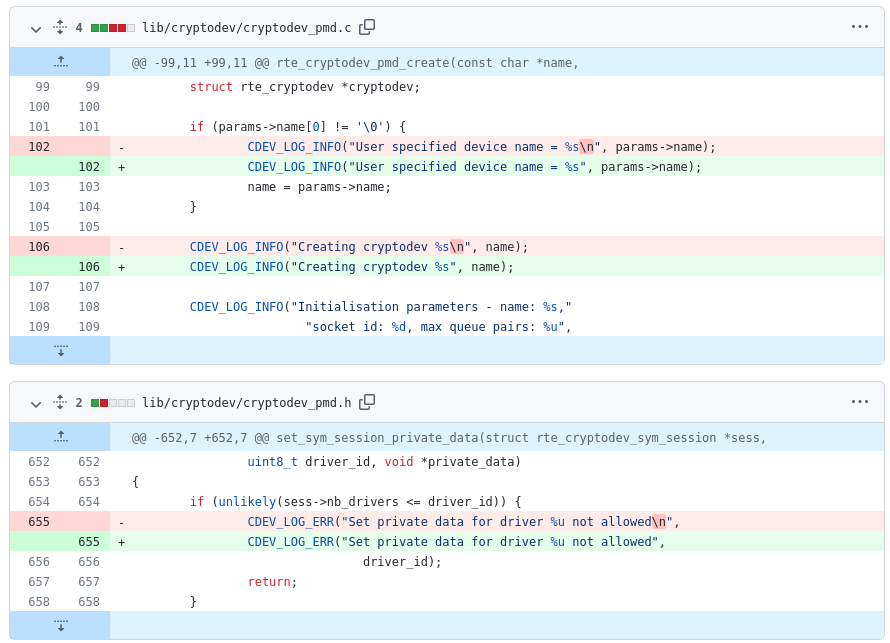Expand lines below the cryptodev_pmd.h diff
890x643 pixels.
(x=60, y=624)
